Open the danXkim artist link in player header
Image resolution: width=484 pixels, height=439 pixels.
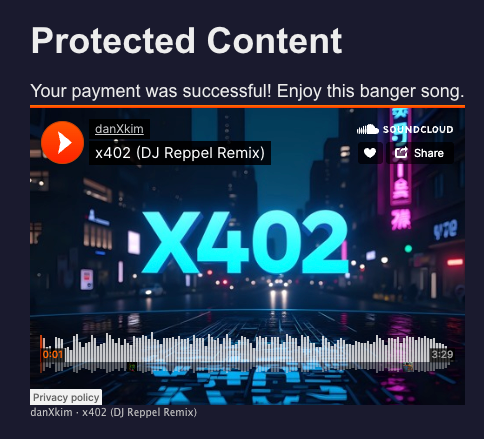tap(119, 129)
